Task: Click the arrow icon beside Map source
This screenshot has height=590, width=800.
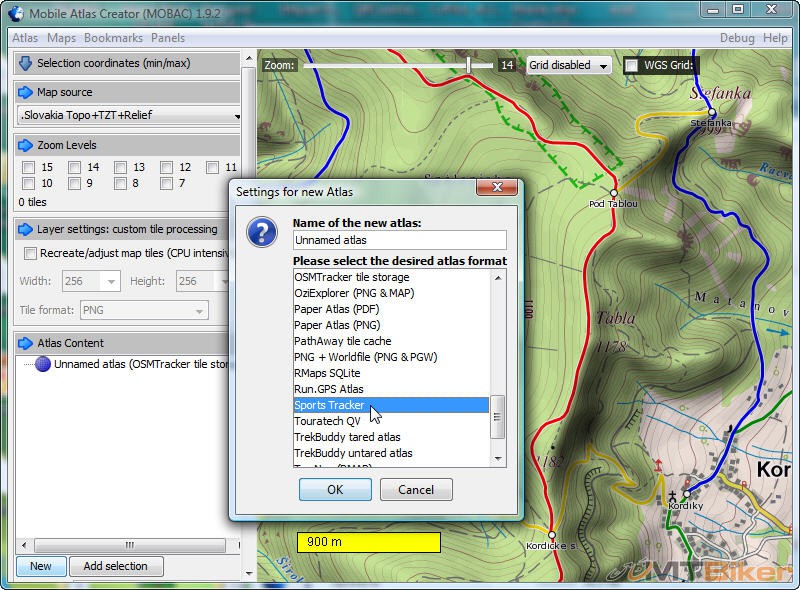Action: pos(26,92)
